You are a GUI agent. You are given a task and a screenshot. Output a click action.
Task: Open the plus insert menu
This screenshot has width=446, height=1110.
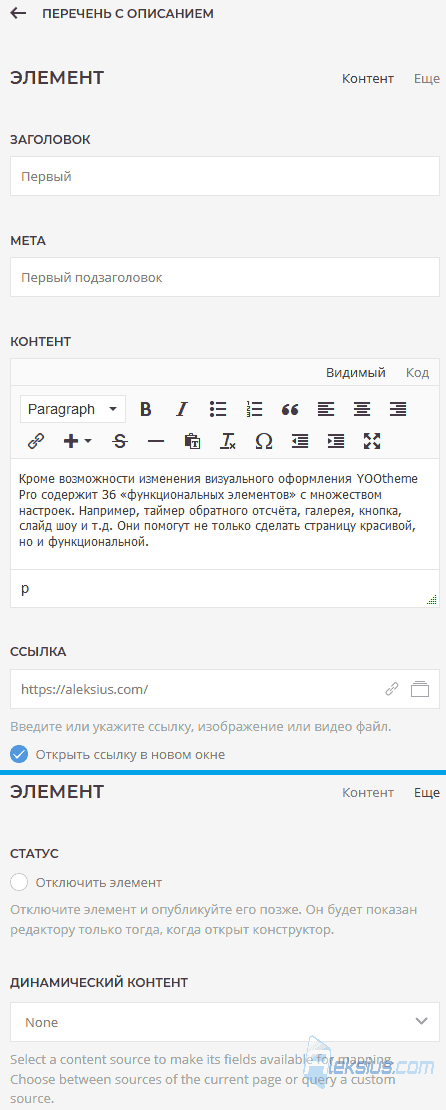coord(77,441)
